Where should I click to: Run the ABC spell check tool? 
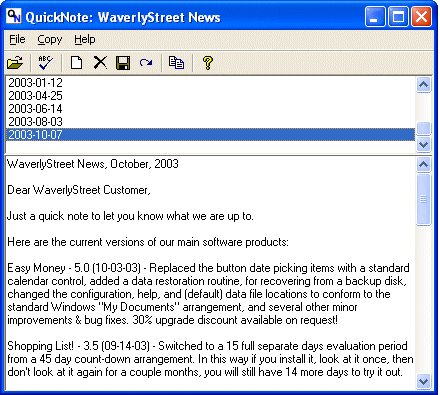point(46,62)
